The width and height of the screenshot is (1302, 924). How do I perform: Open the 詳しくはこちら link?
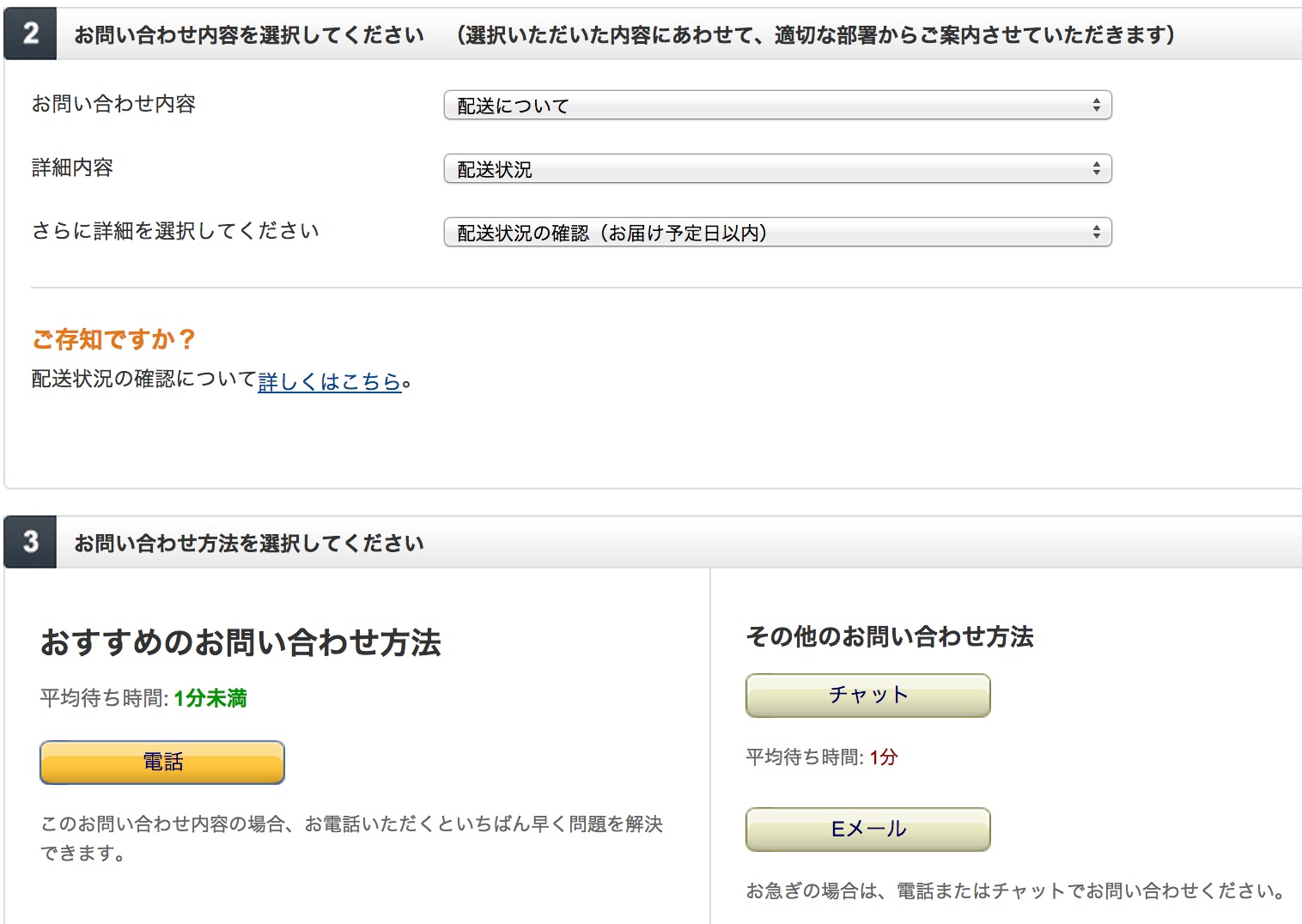(330, 381)
